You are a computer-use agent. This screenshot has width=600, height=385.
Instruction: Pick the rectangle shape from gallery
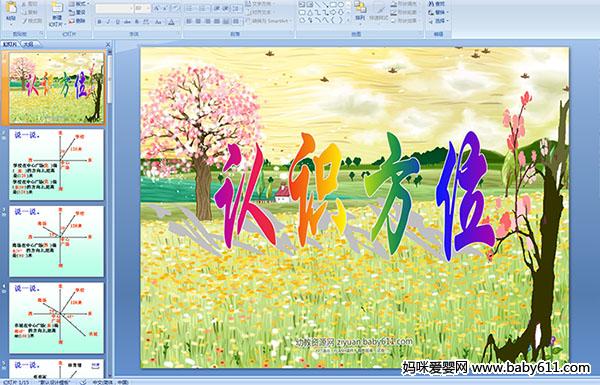[333, 4]
